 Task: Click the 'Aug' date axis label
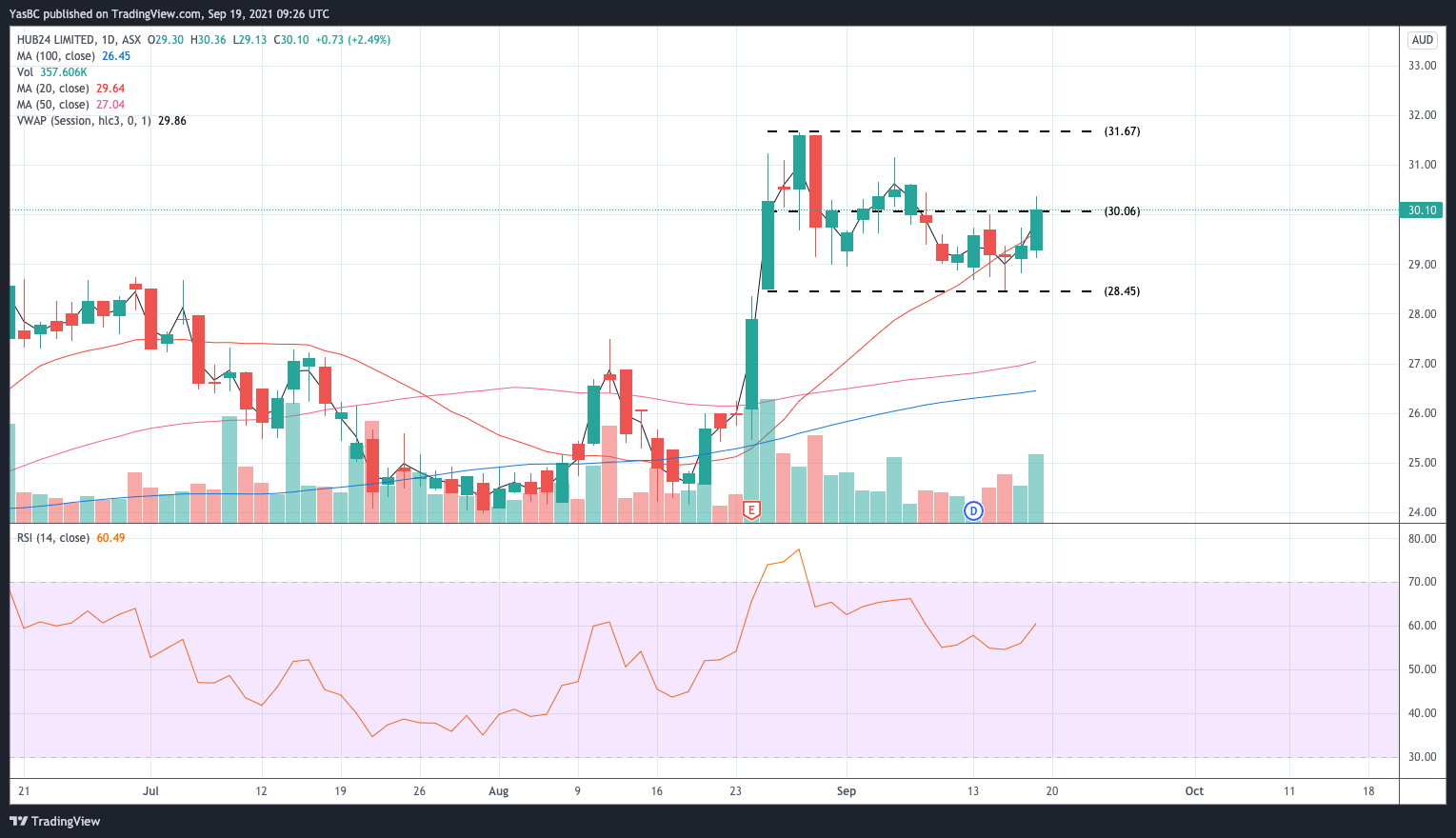(x=498, y=791)
